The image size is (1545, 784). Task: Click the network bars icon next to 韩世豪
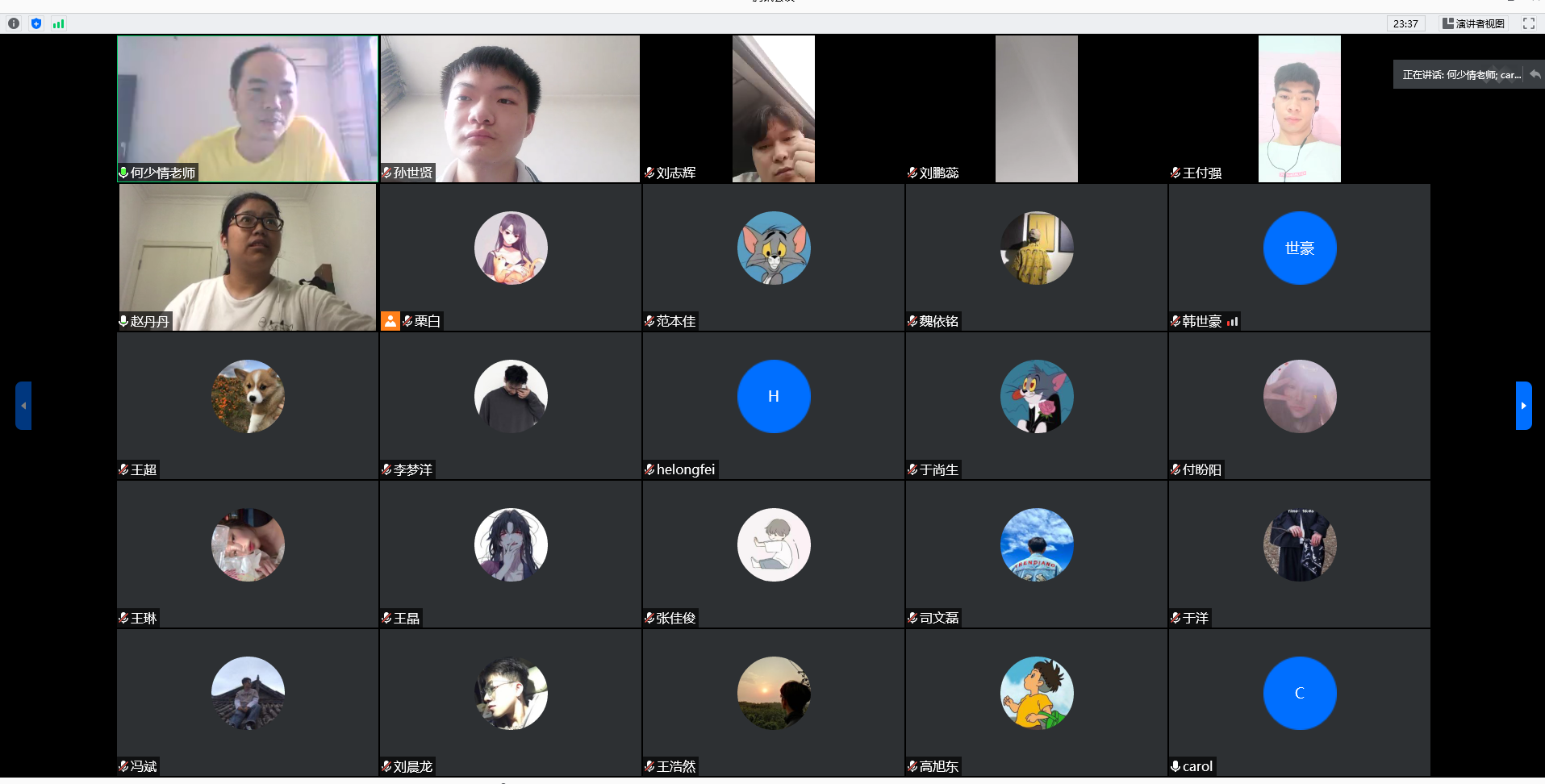coord(1232,322)
